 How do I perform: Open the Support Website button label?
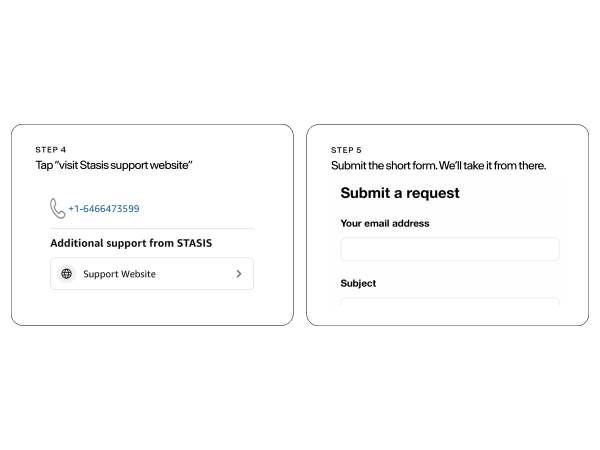coord(119,274)
